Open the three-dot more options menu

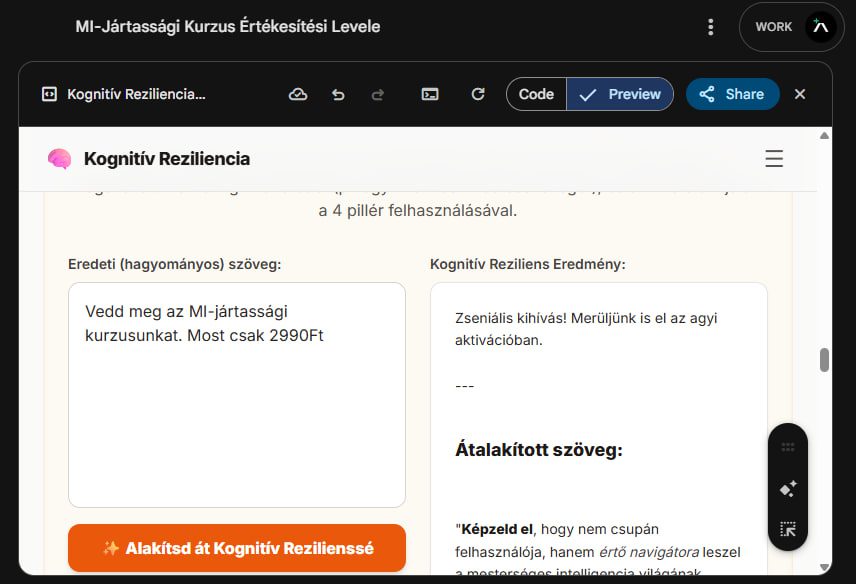710,27
